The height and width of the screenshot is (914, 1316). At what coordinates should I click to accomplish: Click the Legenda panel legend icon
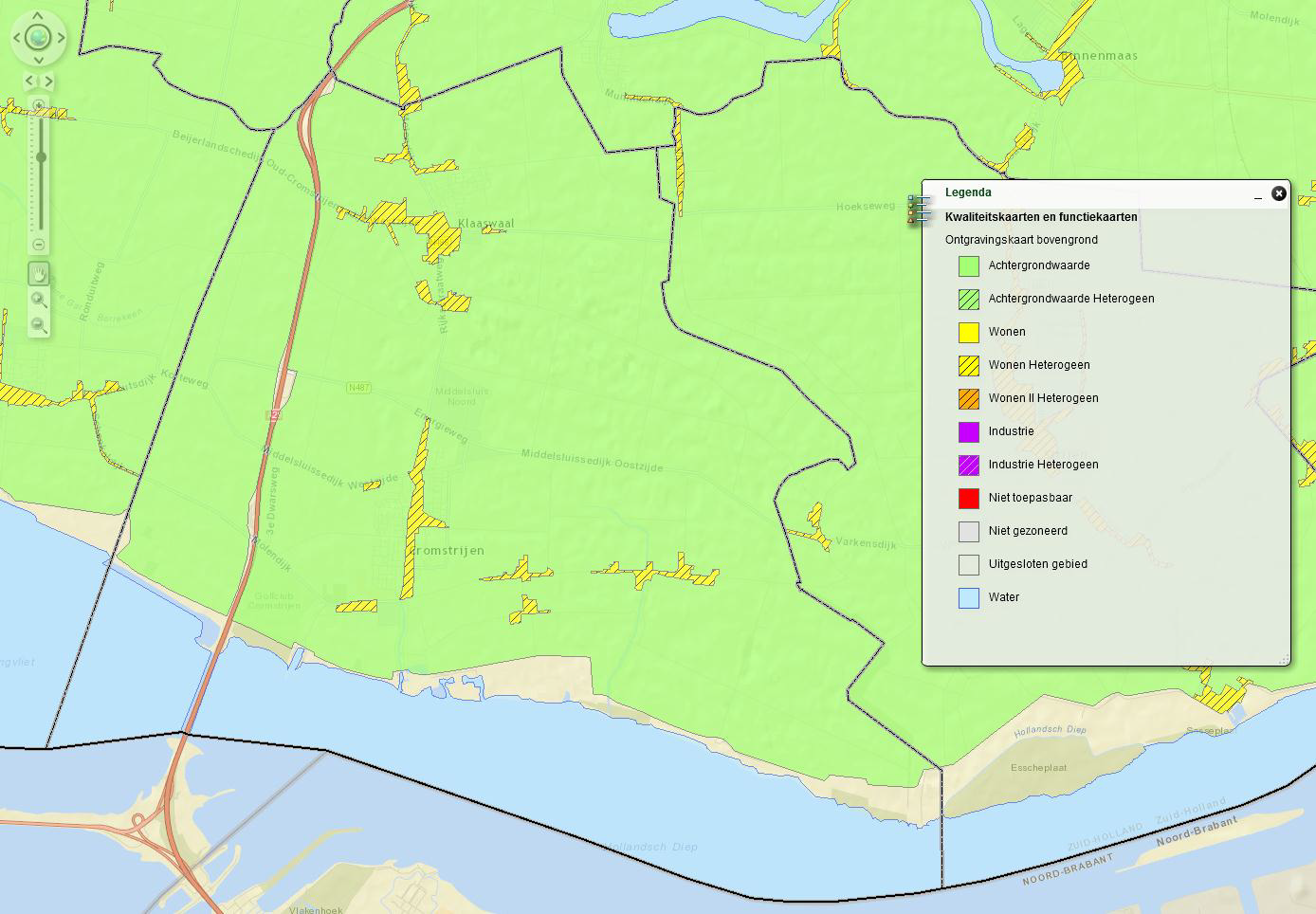(918, 210)
